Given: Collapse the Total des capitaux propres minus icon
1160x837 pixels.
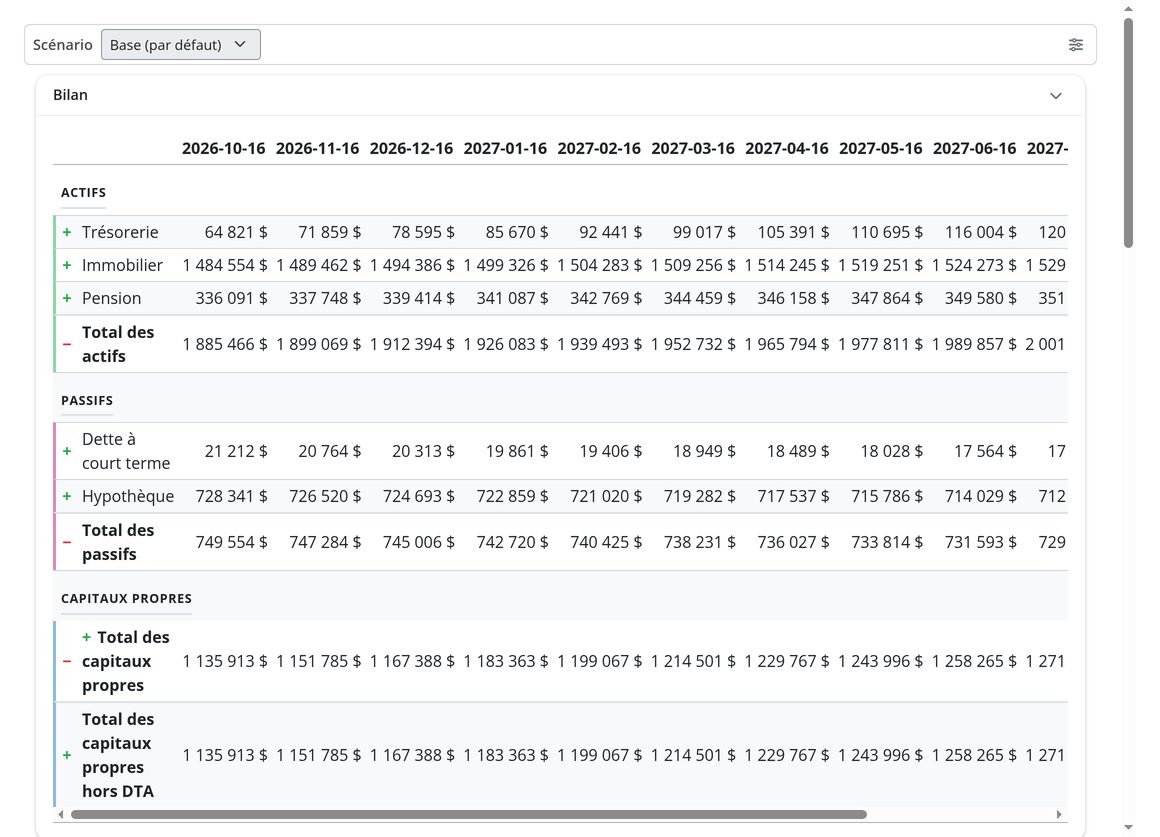Looking at the screenshot, I should 67,661.
